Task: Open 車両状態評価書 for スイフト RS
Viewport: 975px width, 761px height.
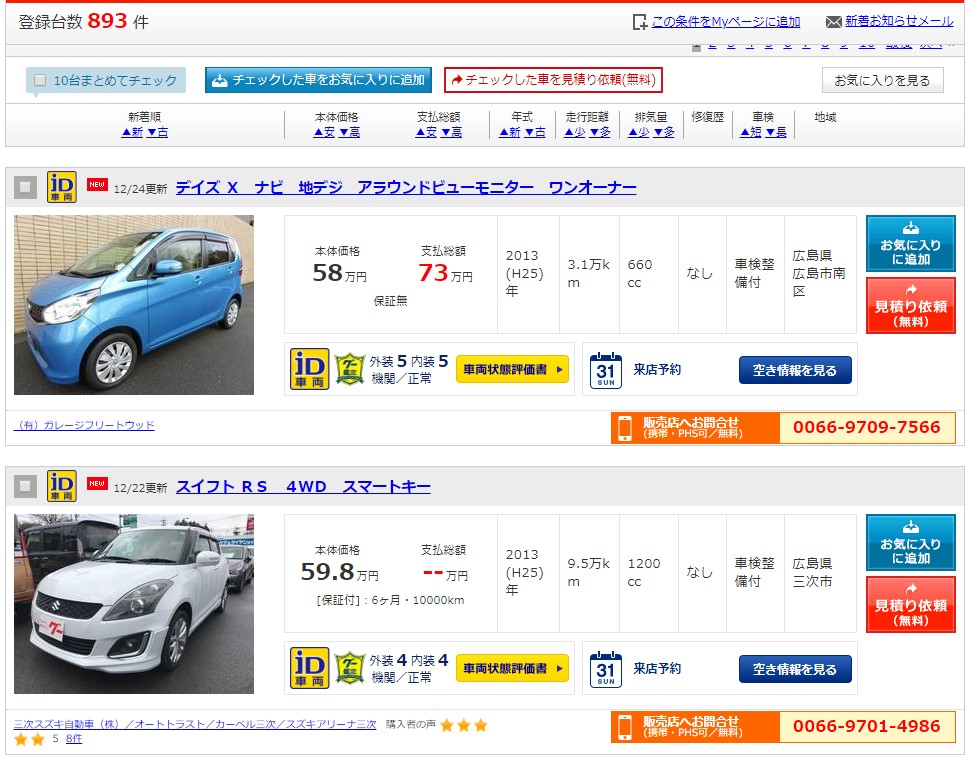Action: 512,668
